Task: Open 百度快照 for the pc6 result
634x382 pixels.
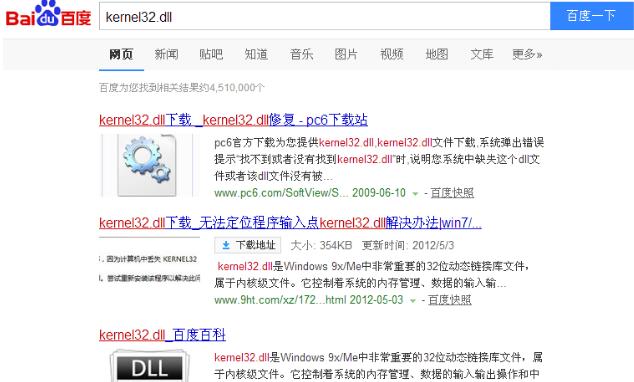Action: coord(452,193)
